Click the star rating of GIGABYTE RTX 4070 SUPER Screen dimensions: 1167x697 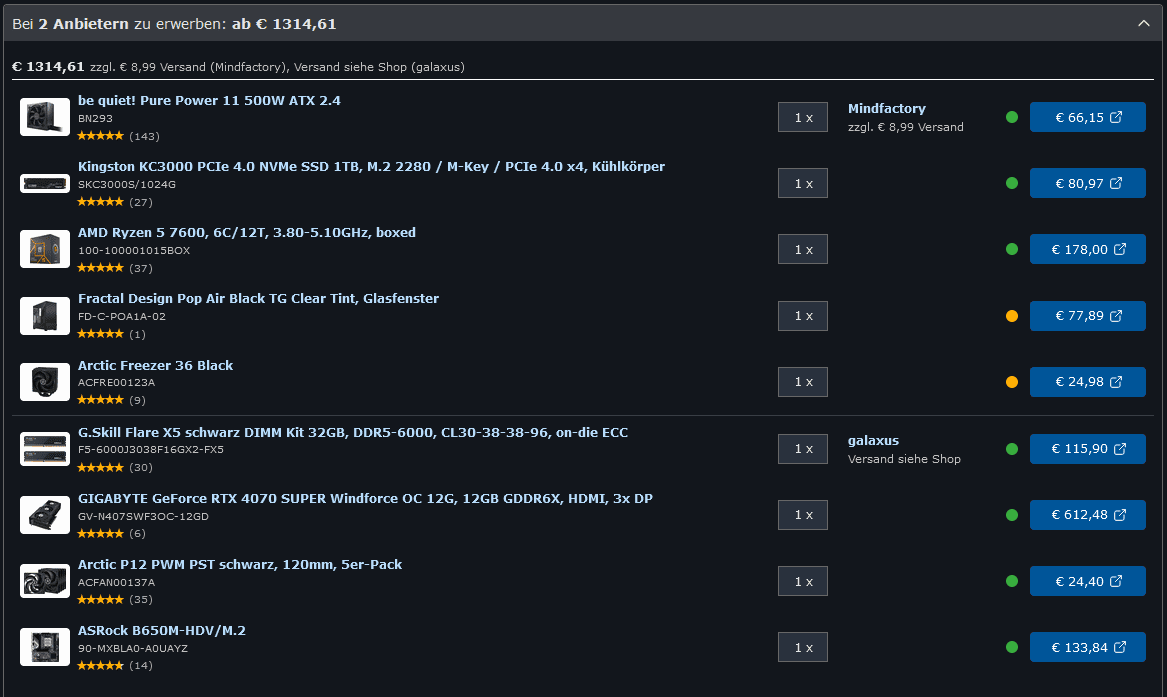click(x=100, y=533)
